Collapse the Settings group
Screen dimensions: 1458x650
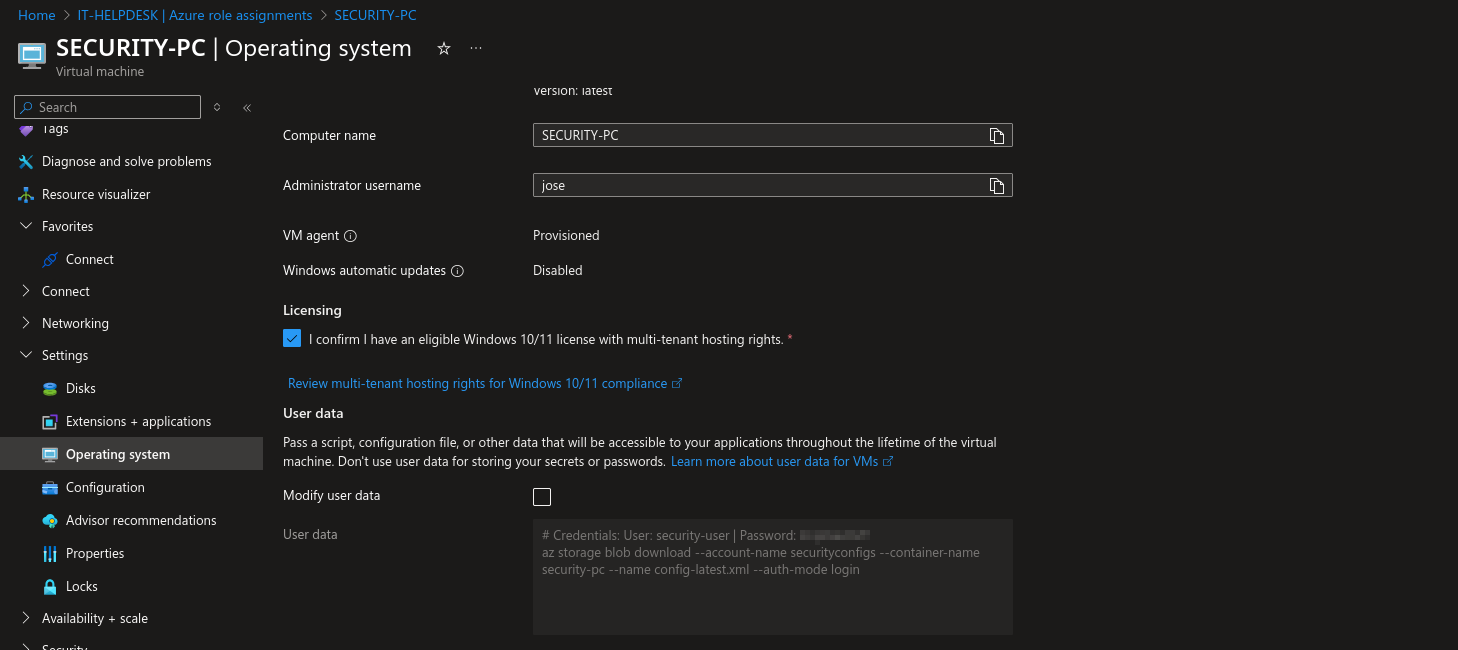(26, 355)
